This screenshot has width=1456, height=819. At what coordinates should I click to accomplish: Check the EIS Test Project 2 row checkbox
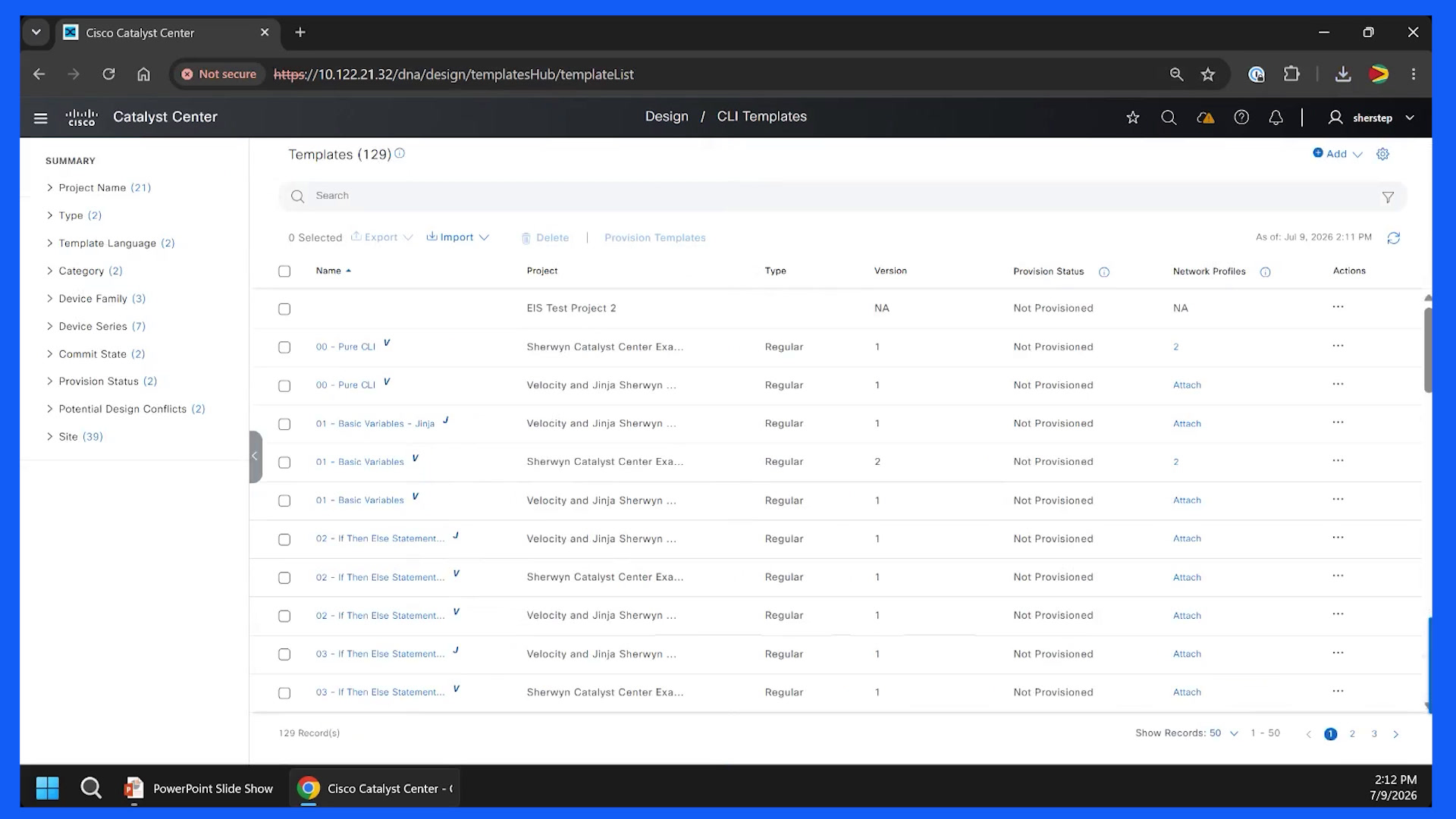pos(284,309)
